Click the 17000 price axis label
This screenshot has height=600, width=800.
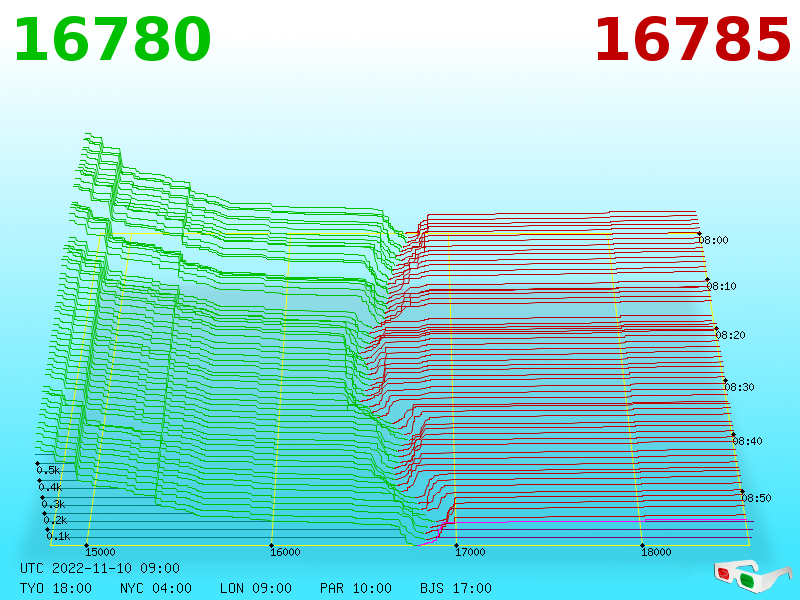[x=470, y=552]
